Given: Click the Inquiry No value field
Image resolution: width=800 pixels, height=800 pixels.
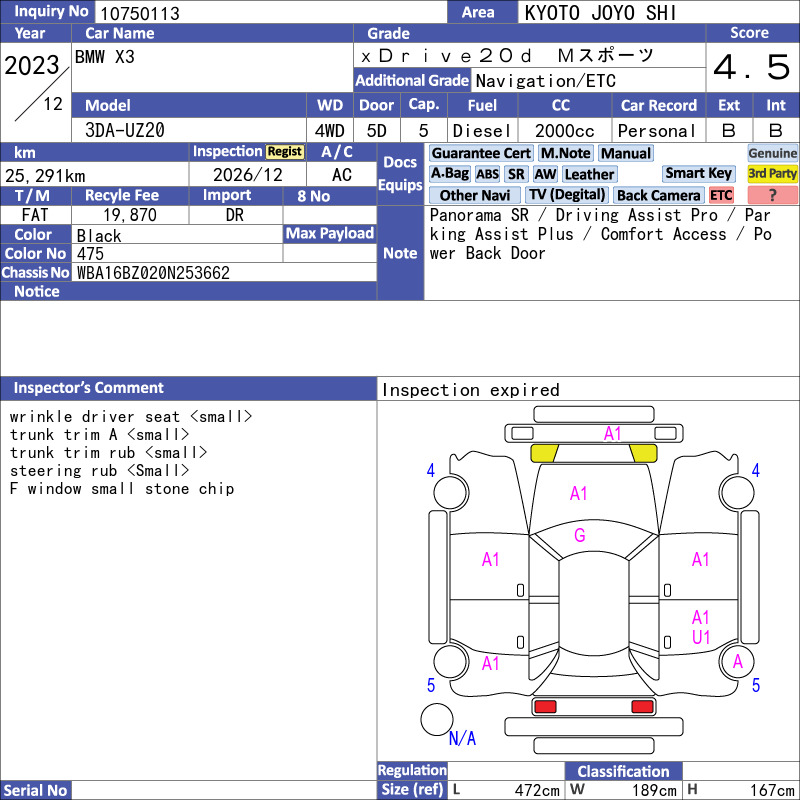Looking at the screenshot, I should [x=270, y=13].
